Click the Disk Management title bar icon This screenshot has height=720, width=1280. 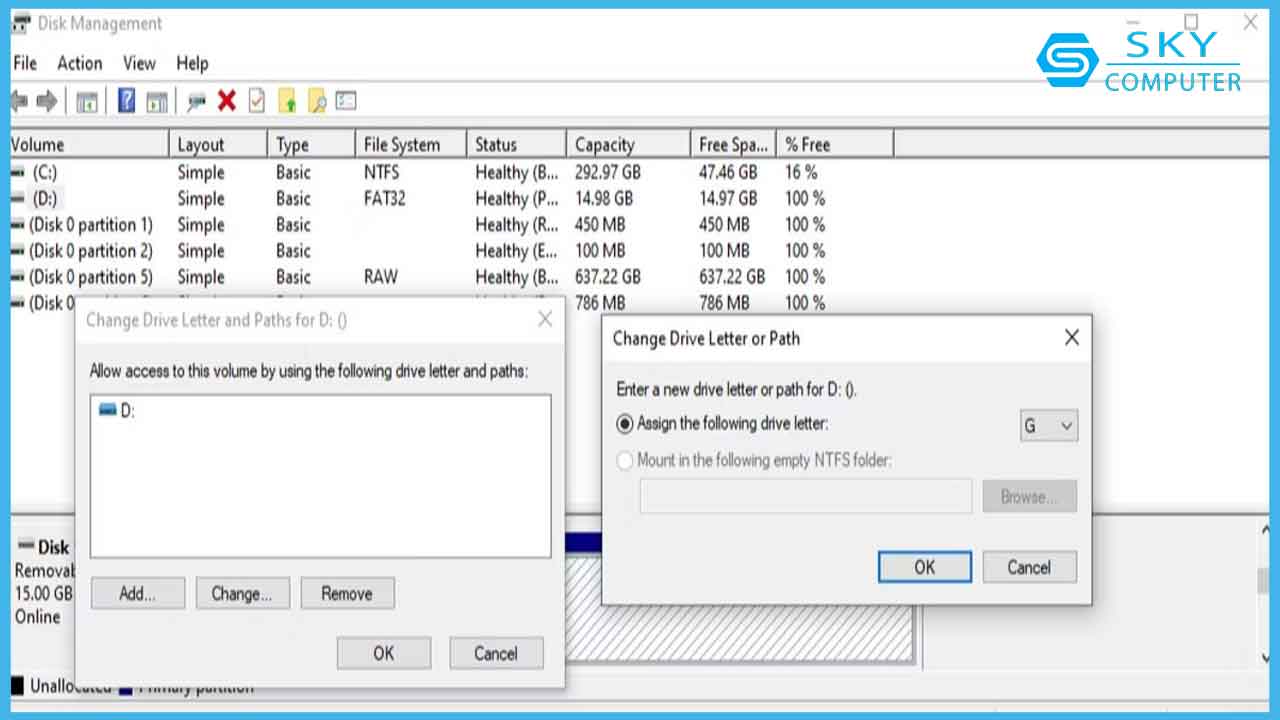point(20,23)
